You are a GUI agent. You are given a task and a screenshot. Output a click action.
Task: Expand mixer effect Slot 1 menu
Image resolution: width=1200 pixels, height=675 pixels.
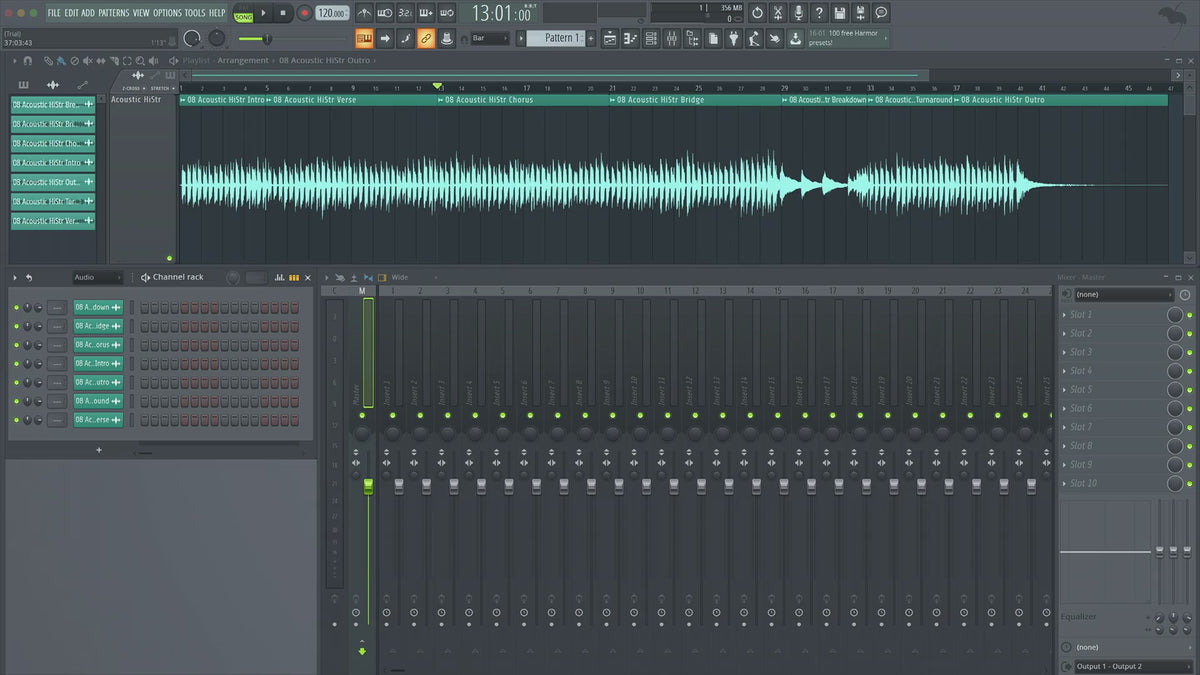point(1063,315)
